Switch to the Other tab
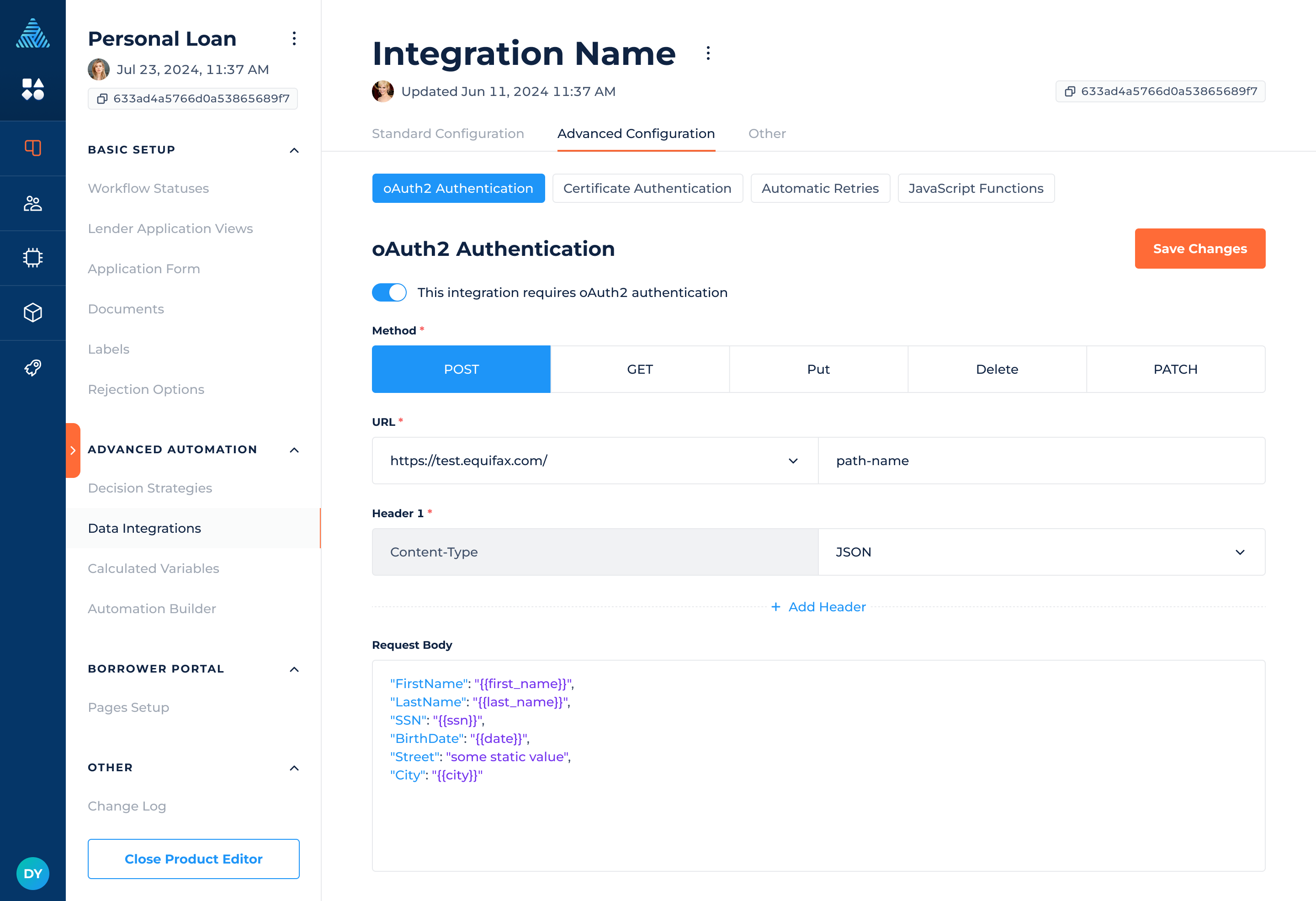The image size is (1316, 901). (767, 134)
